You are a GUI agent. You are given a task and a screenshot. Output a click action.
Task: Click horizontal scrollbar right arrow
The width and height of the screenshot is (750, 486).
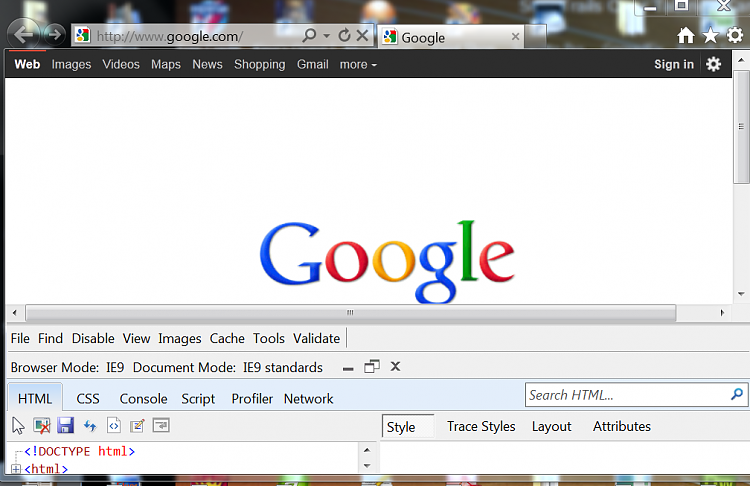722,313
